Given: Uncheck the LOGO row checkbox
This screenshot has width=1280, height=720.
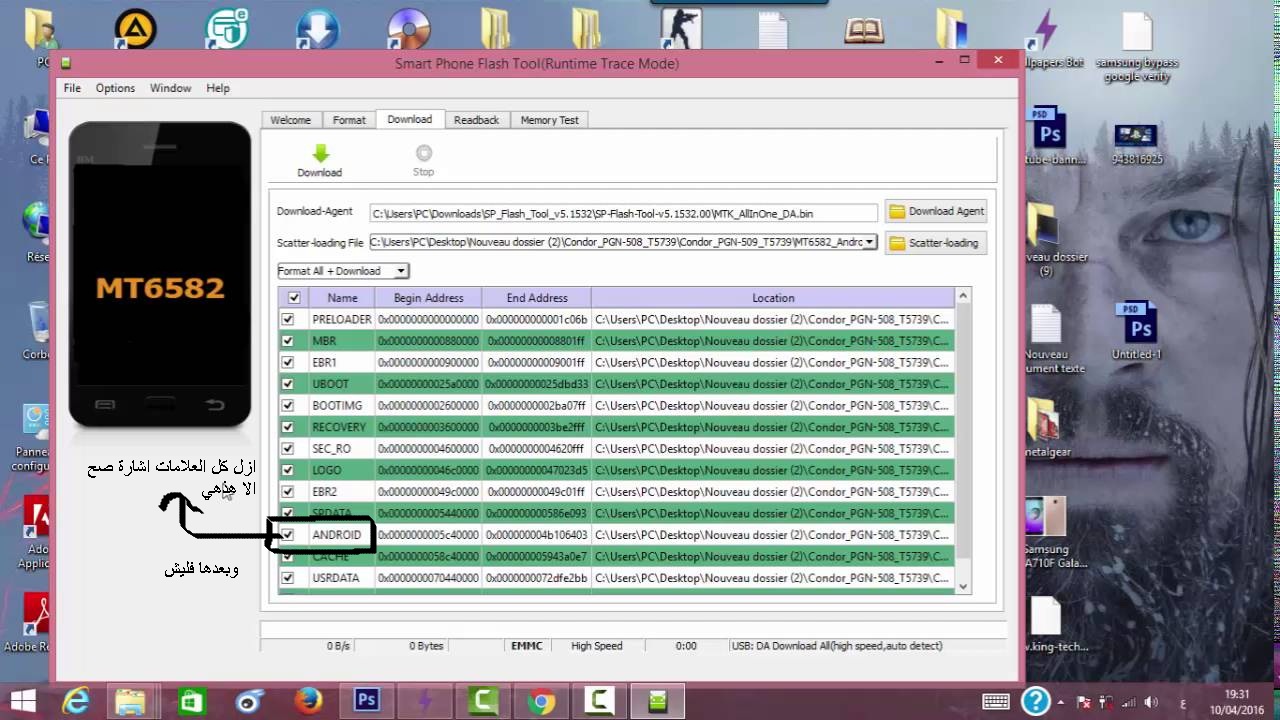Looking at the screenshot, I should point(288,470).
